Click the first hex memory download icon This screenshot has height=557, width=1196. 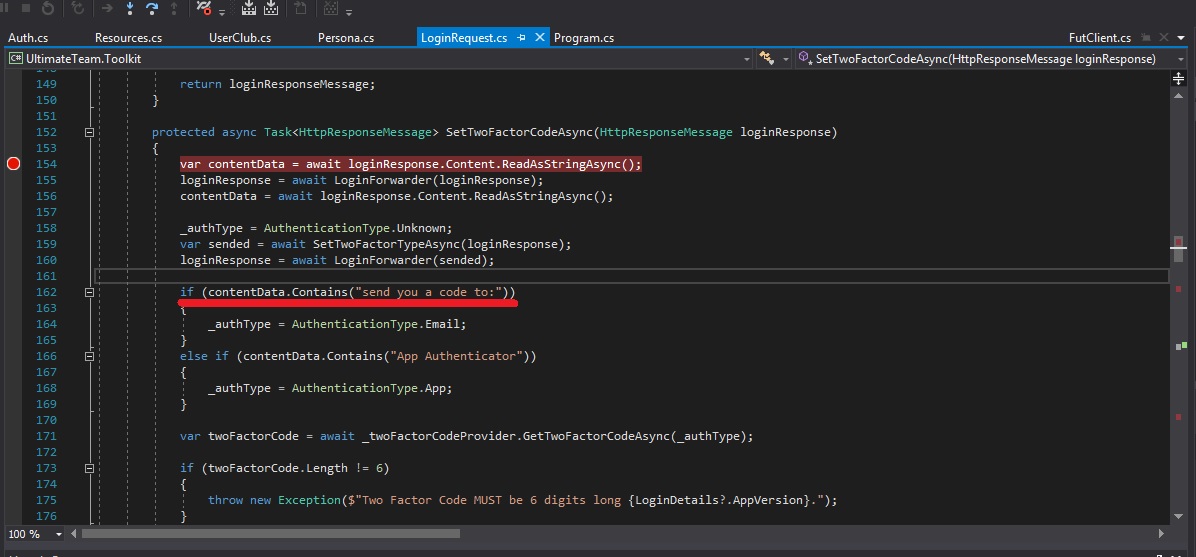[249, 8]
